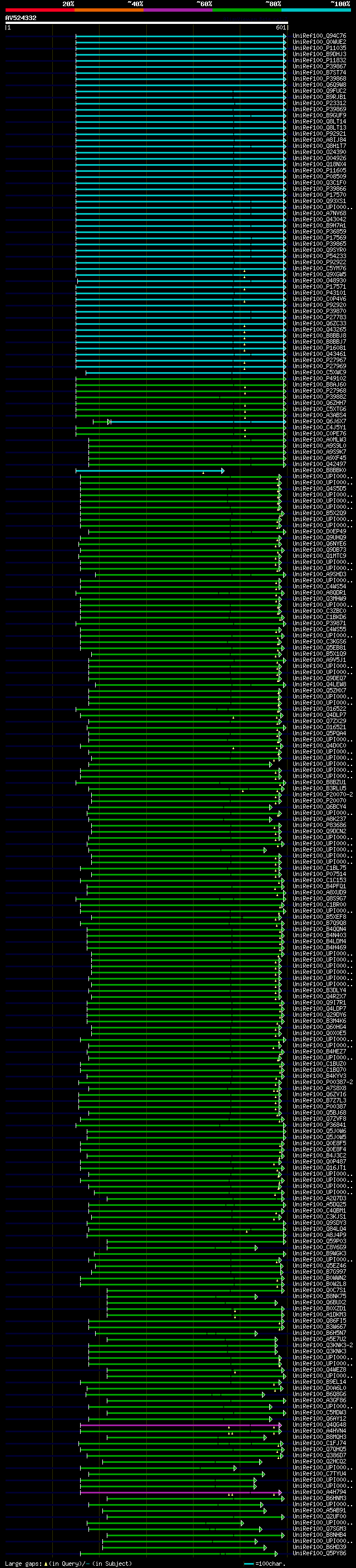Select hit UniRef100_Q4S5D5
356x1568 pixels.
(x=319, y=488)
